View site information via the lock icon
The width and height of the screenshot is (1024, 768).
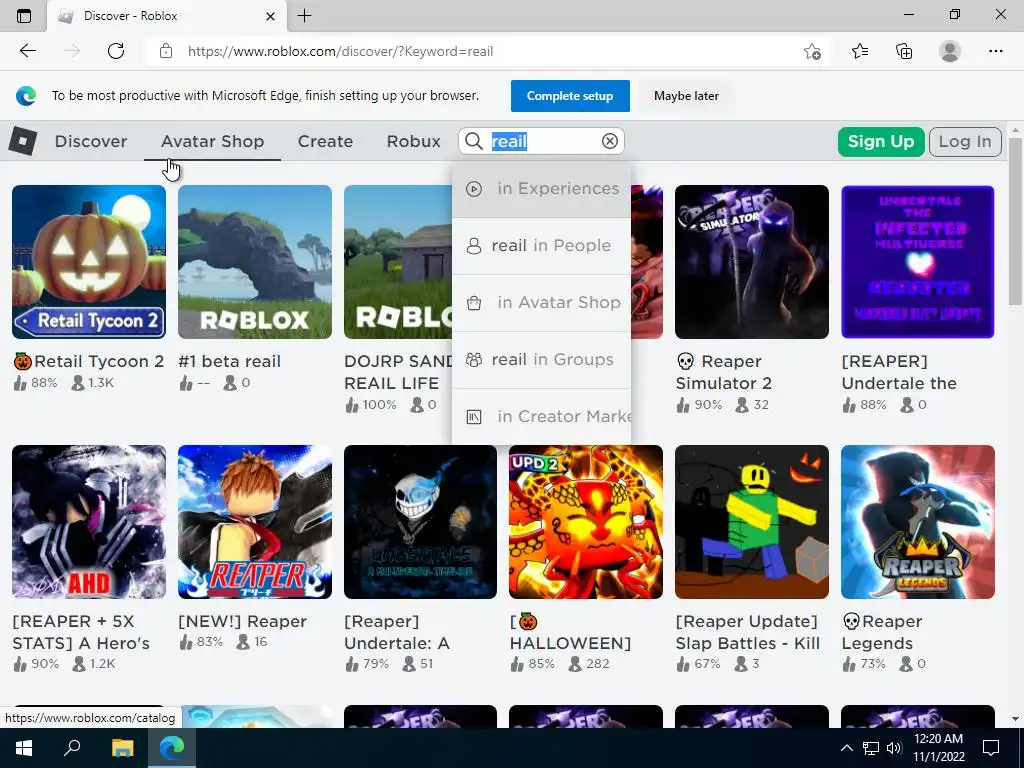click(x=166, y=51)
